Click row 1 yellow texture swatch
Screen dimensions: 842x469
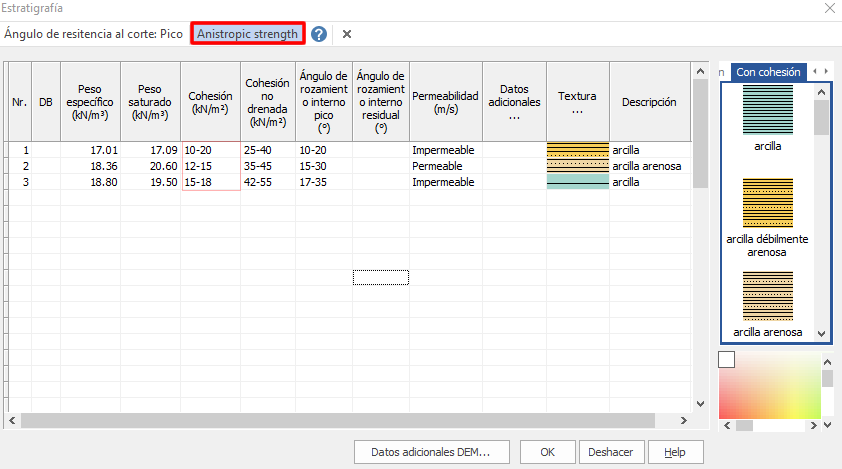tap(577, 150)
